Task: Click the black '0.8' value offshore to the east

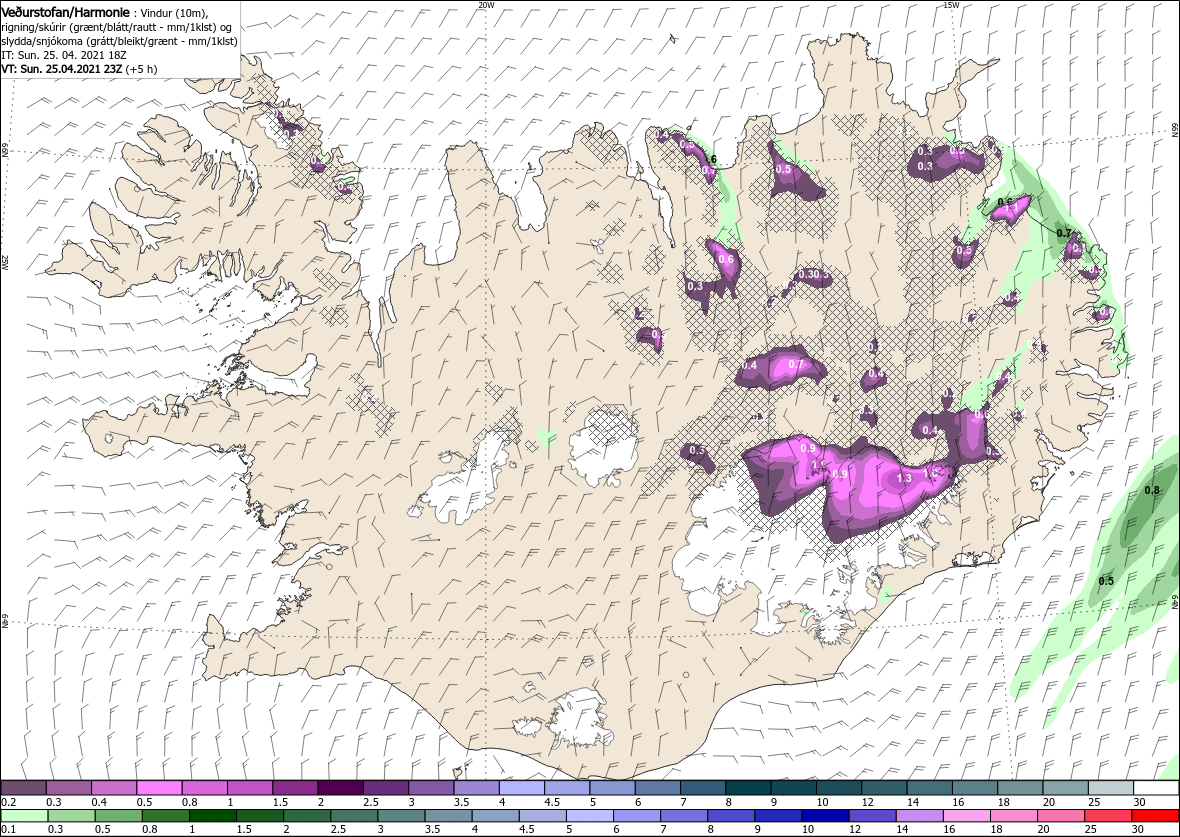Action: 1151,491
